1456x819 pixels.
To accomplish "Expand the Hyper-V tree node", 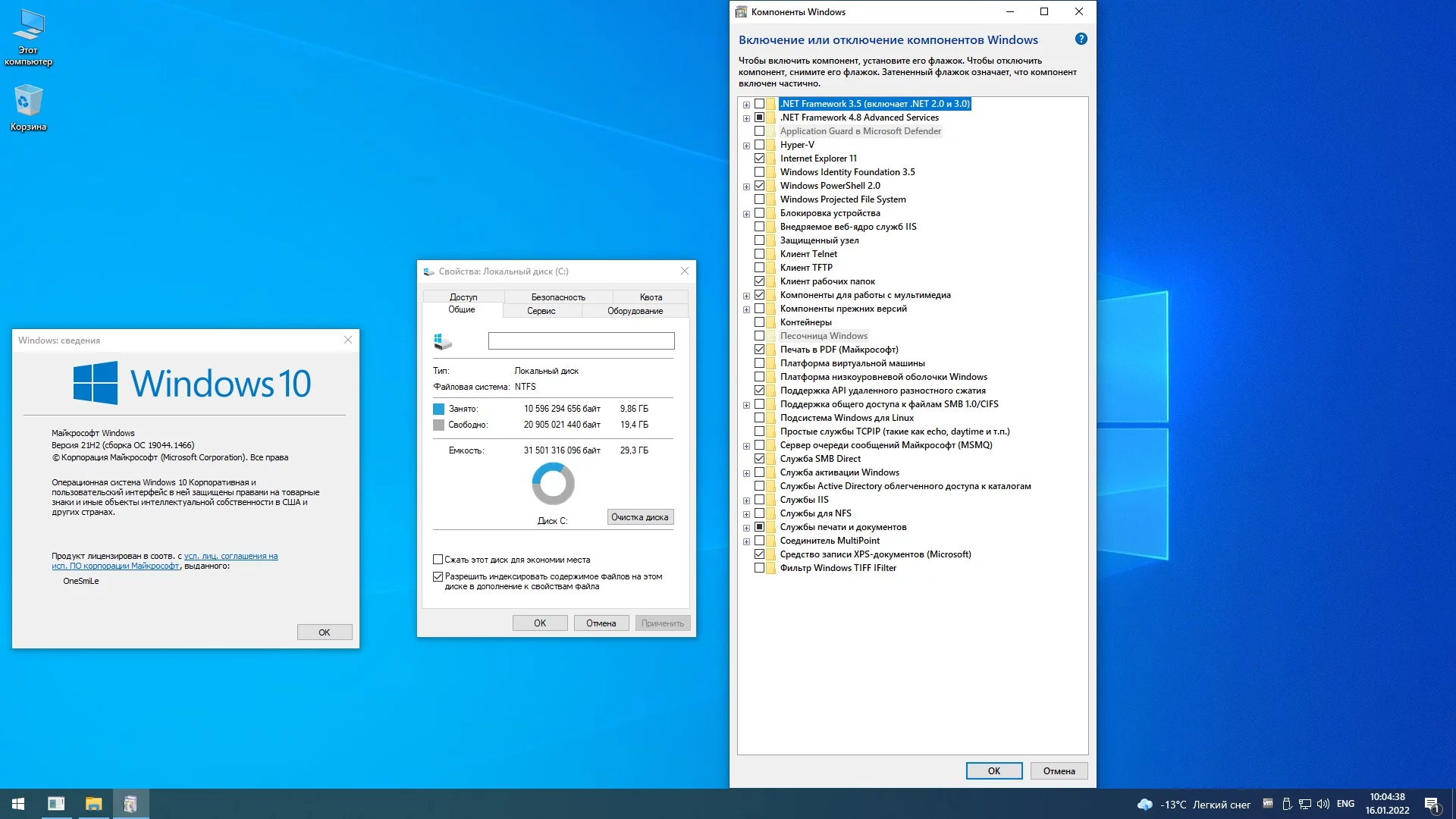I will click(746, 146).
